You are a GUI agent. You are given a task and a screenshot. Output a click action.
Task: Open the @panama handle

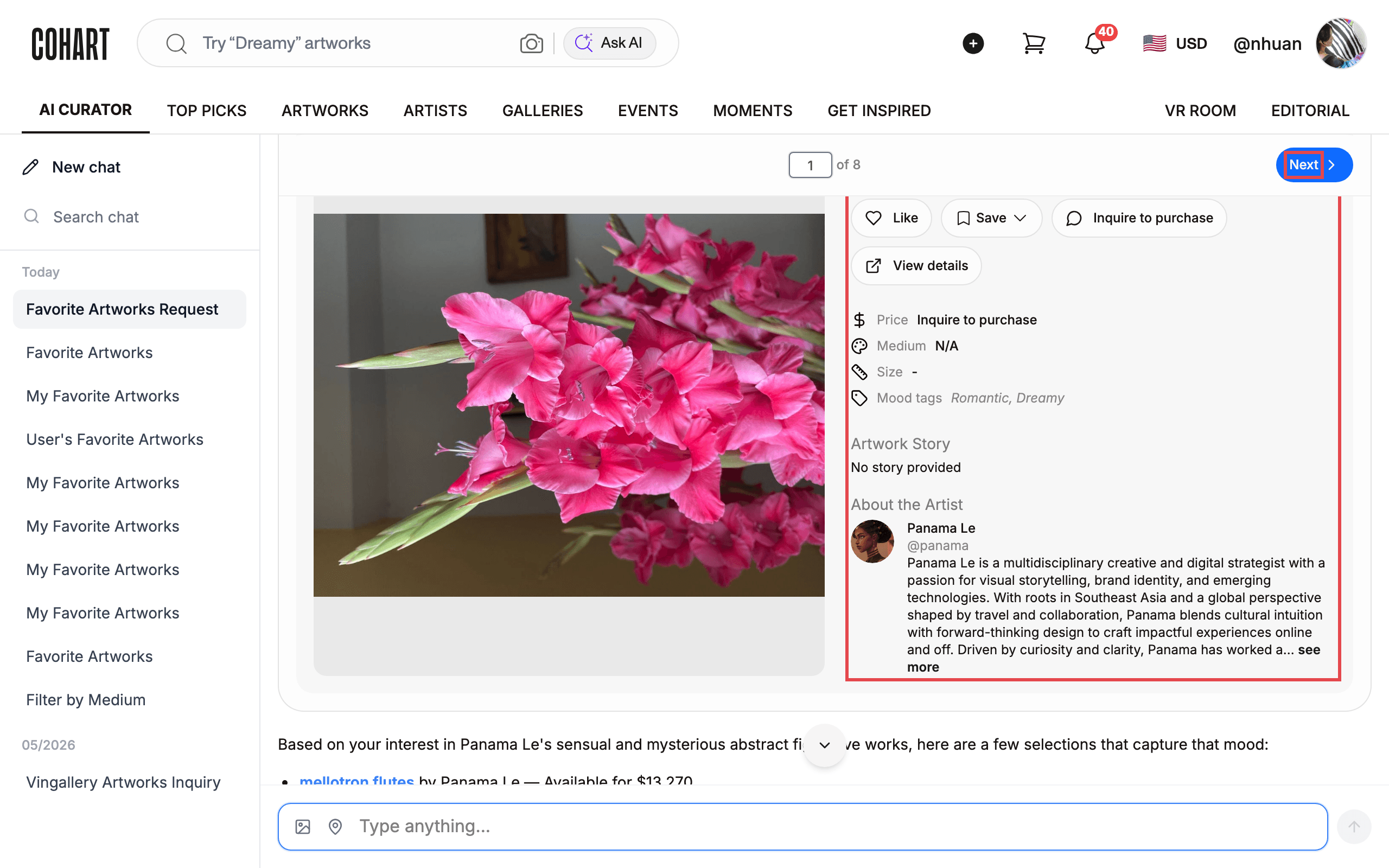937,545
